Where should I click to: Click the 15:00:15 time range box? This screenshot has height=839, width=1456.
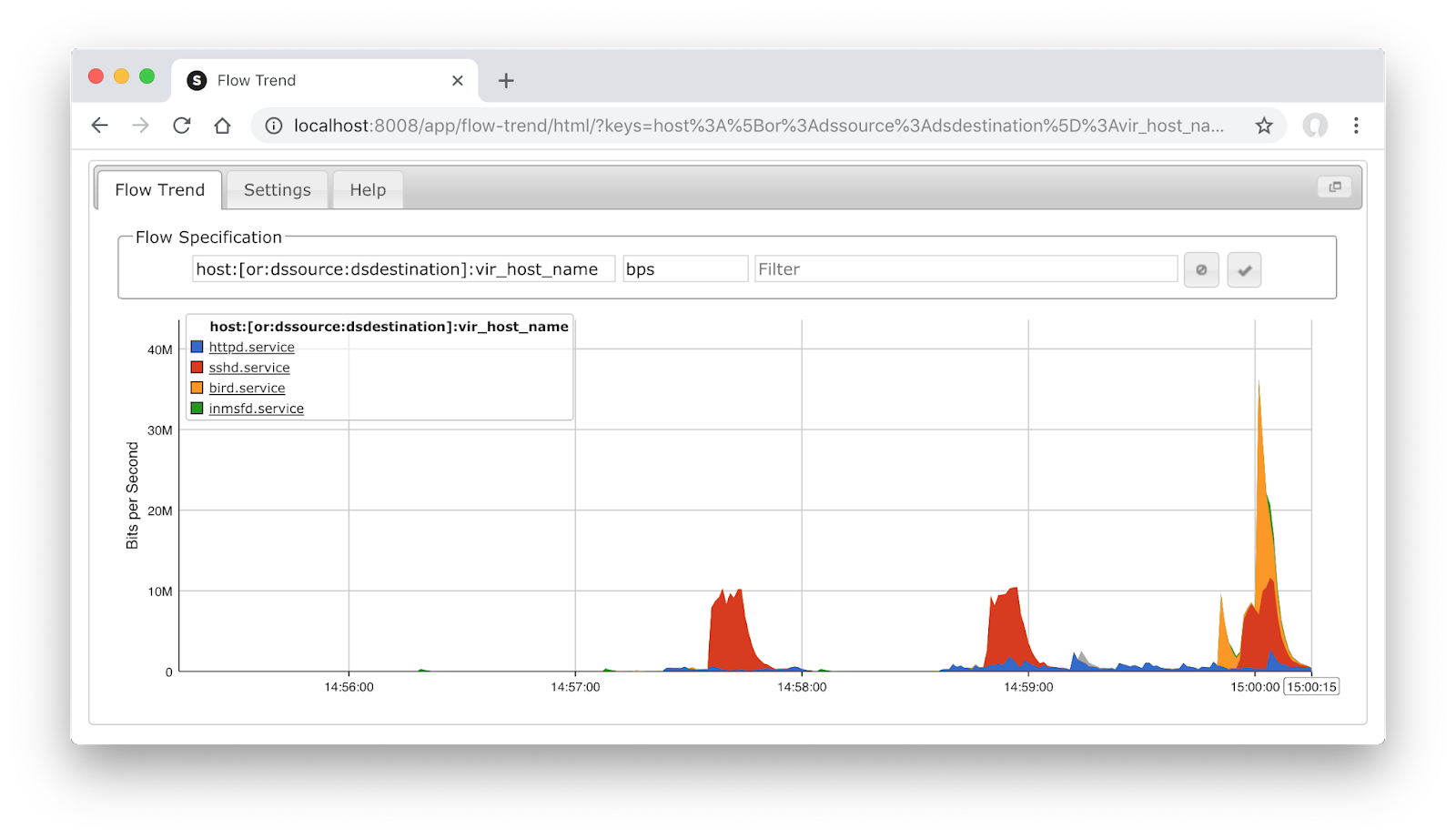point(1311,687)
